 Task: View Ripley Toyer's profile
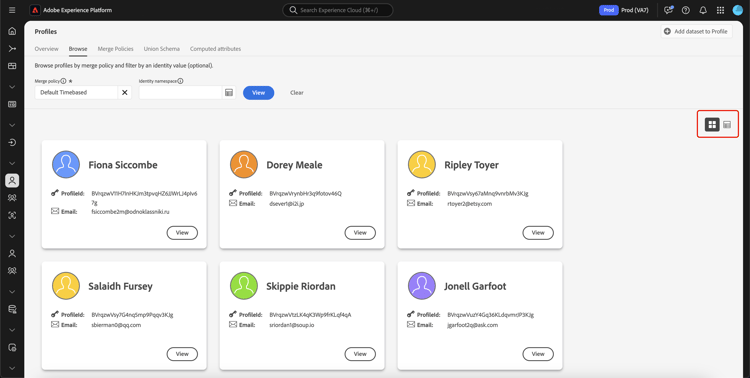538,233
